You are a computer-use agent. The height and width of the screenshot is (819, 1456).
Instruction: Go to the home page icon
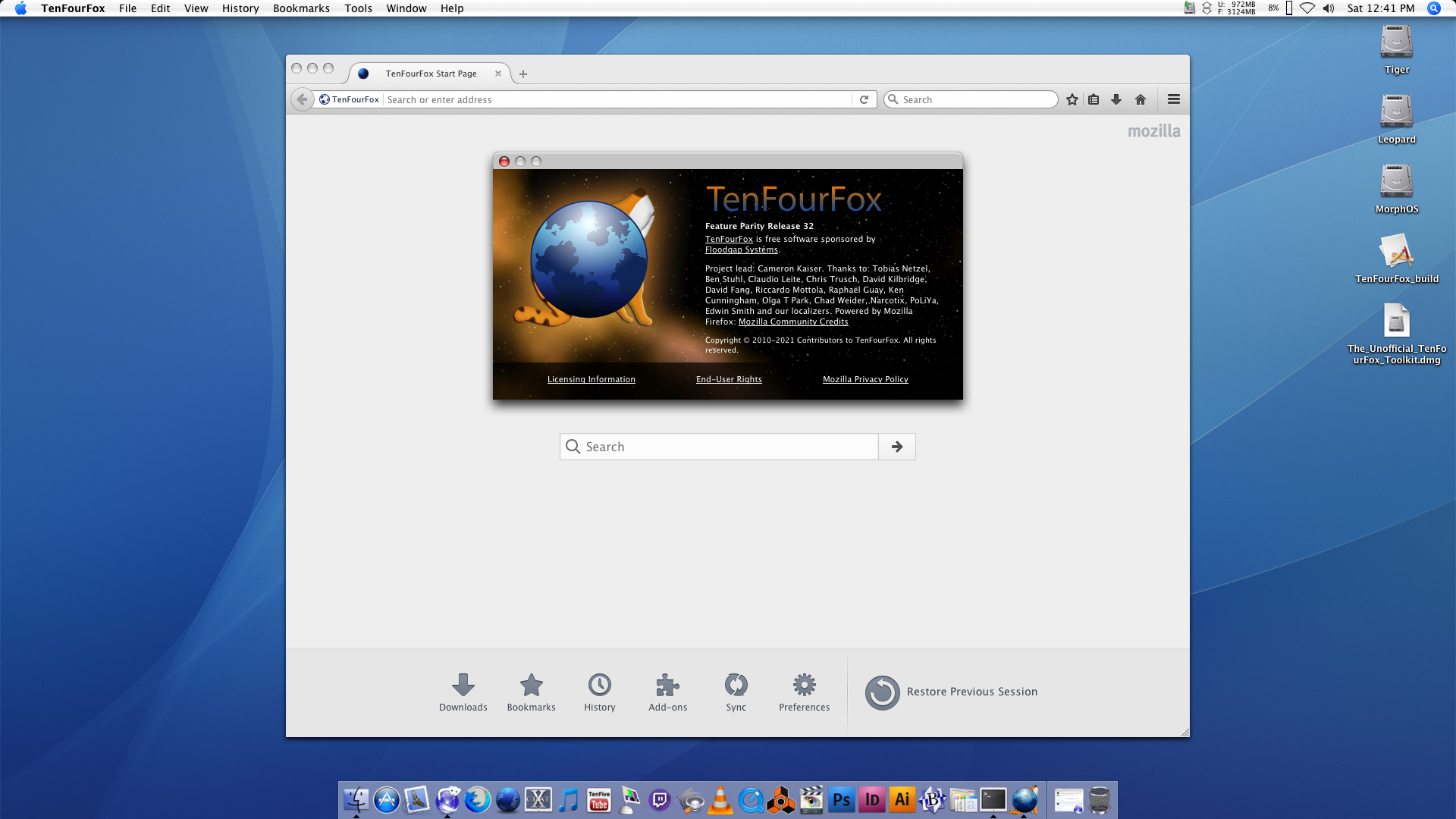coord(1140,99)
